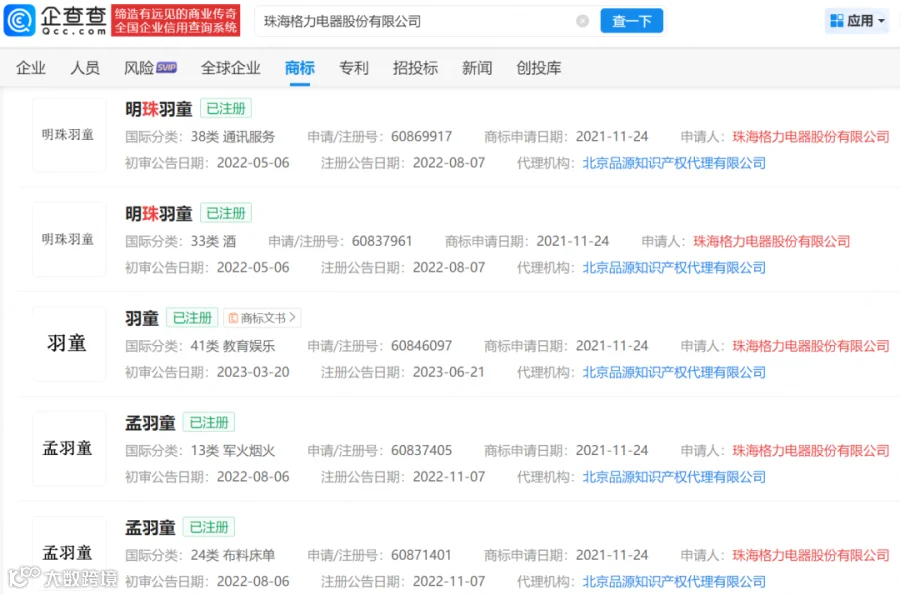Open agency 北京品源 link in 60871401 row

coord(674,581)
